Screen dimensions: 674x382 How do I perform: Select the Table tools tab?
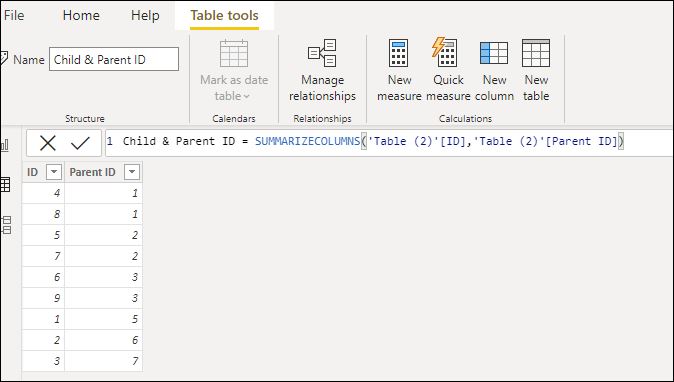(224, 16)
